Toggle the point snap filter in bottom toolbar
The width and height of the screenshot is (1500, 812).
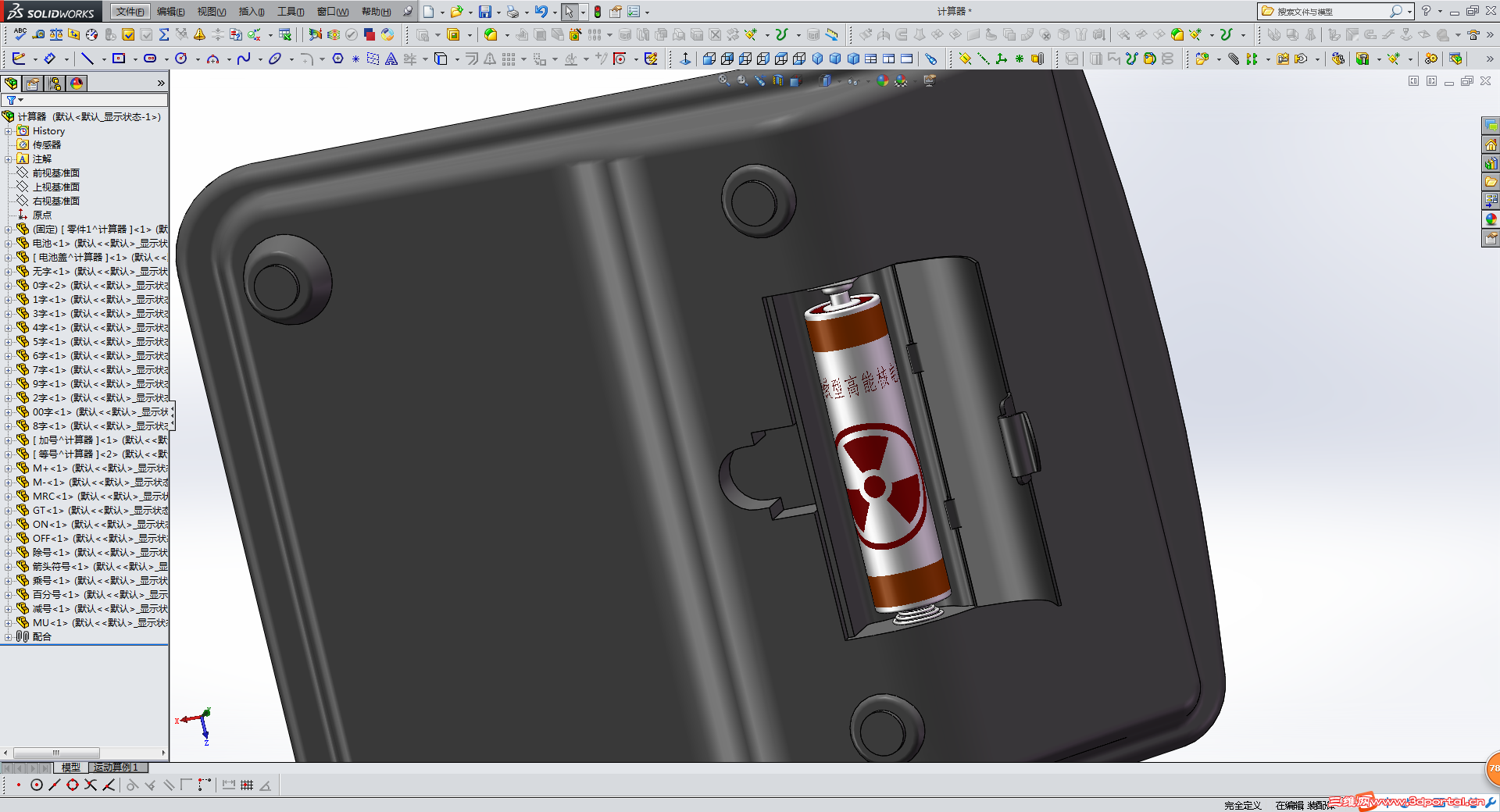coord(18,785)
